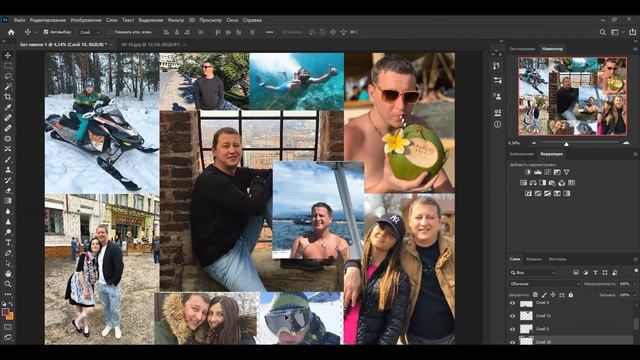Open the Move tool preset picker arrow

coord(36,32)
